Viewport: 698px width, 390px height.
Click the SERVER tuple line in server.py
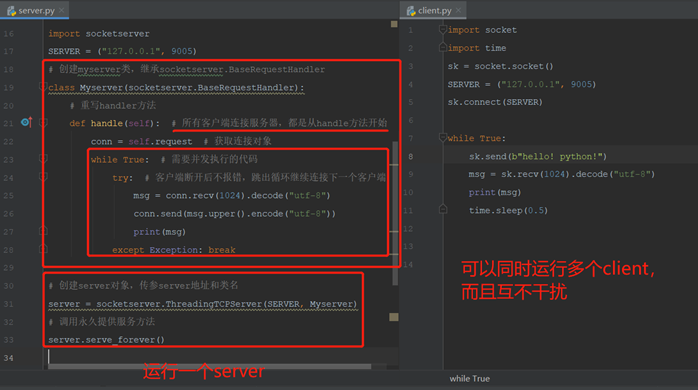coord(122,51)
